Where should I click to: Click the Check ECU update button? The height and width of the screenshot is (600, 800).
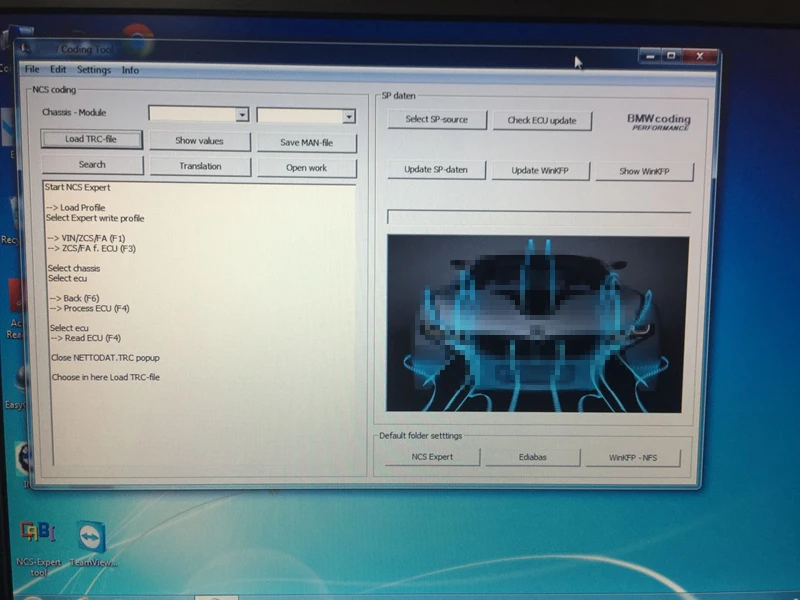542,121
